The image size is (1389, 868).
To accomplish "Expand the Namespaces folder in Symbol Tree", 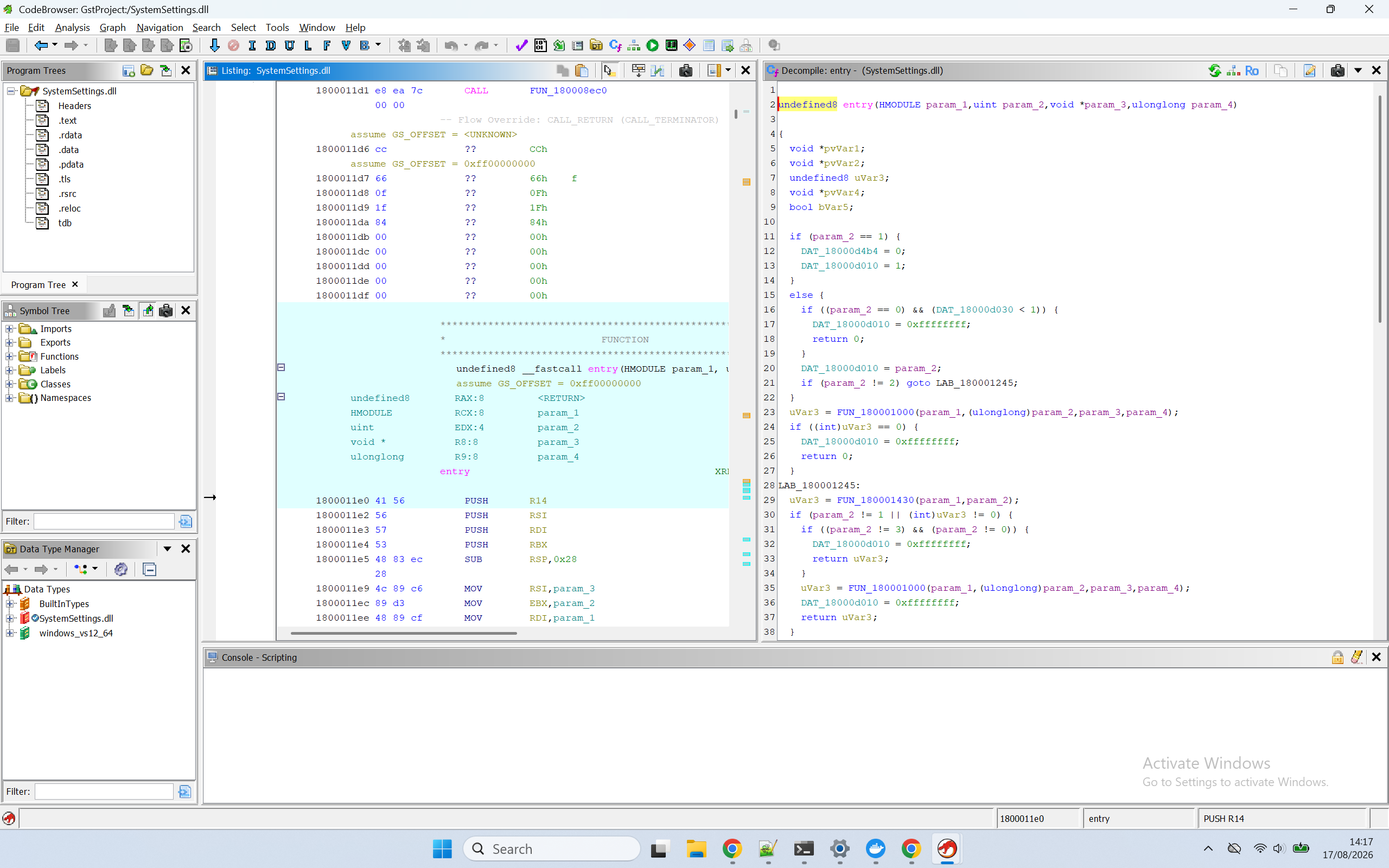I will [x=9, y=398].
